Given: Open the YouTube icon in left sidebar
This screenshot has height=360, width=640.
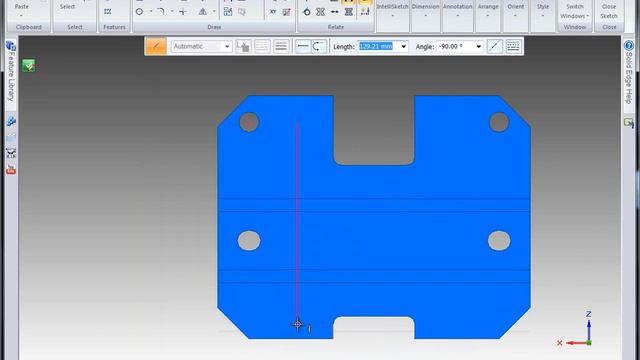Looking at the screenshot, I should 11,169.
